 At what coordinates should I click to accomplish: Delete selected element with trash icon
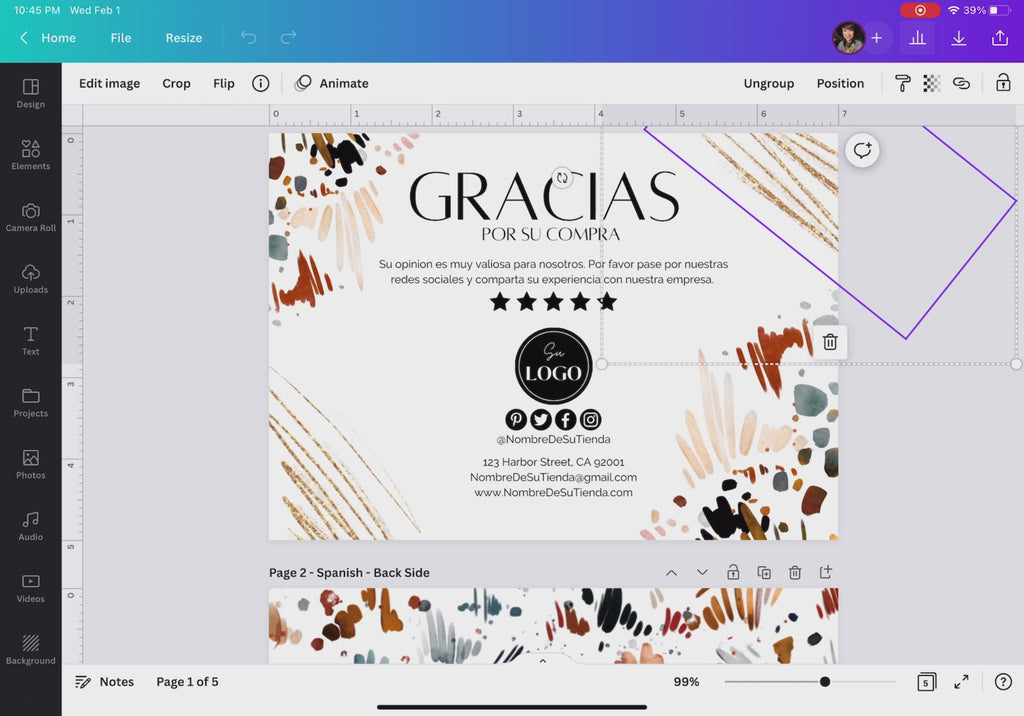[830, 342]
